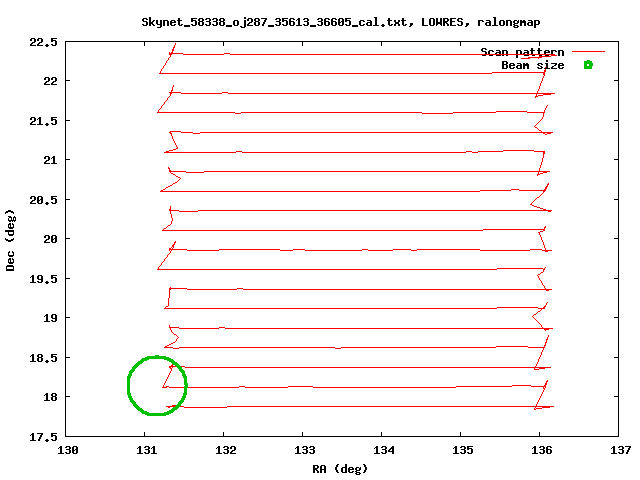Image resolution: width=640 pixels, height=480 pixels.
Task: Click the x-axis tick label 133
Action: 304,450
